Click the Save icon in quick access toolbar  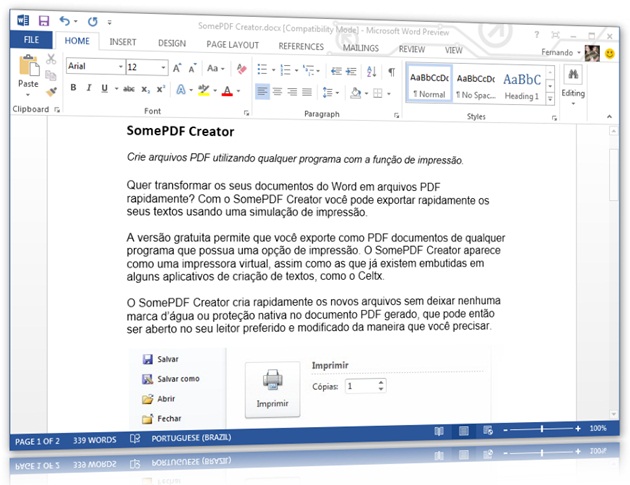43,20
